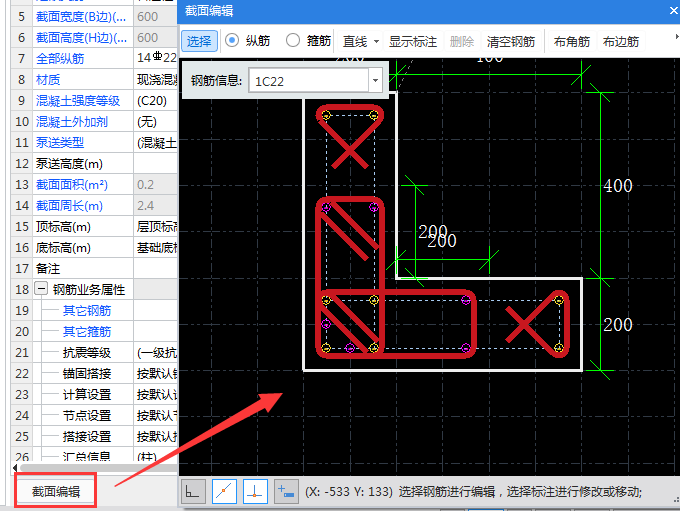680x511 pixels.
Task: Click the orthogonal mode icon in status bar
Action: [193, 491]
